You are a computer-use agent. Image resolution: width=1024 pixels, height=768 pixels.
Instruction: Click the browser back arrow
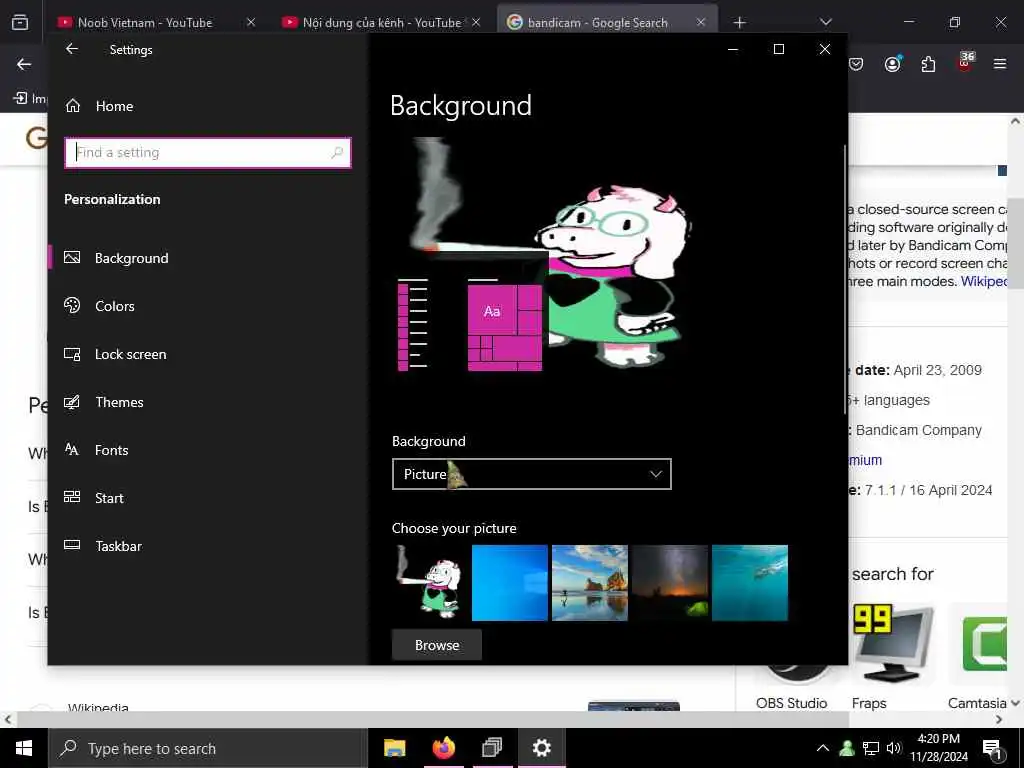24,64
